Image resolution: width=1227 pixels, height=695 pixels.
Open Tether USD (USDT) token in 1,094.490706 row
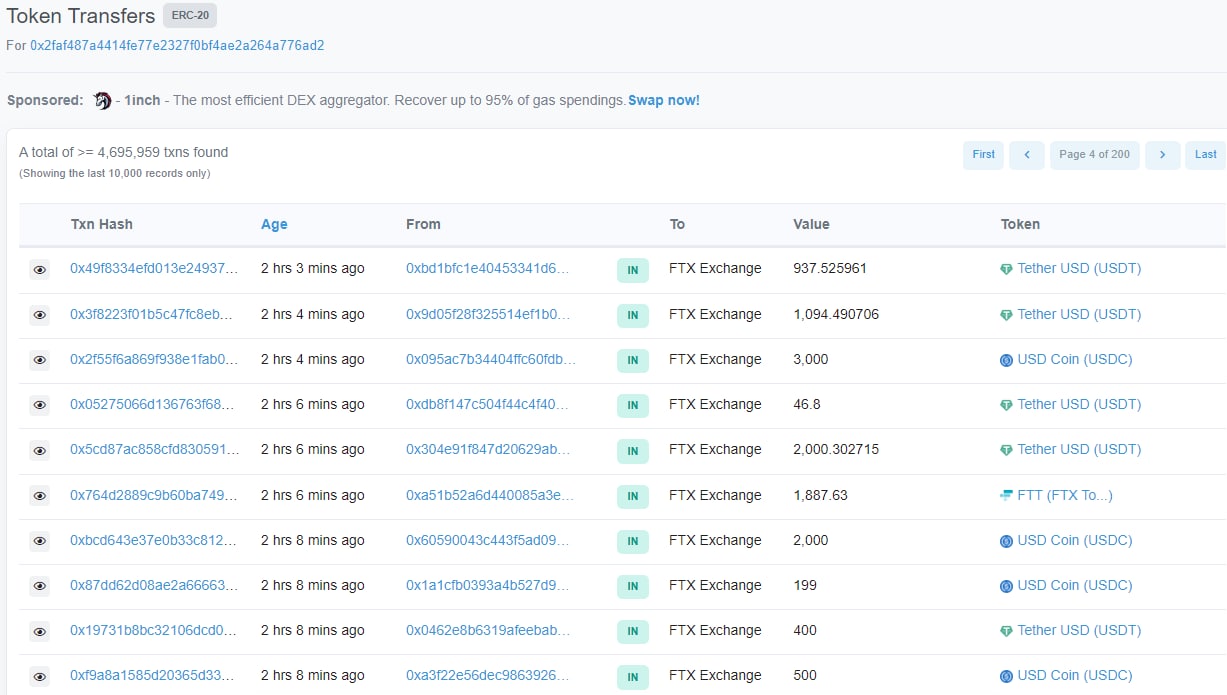pyautogui.click(x=1079, y=314)
